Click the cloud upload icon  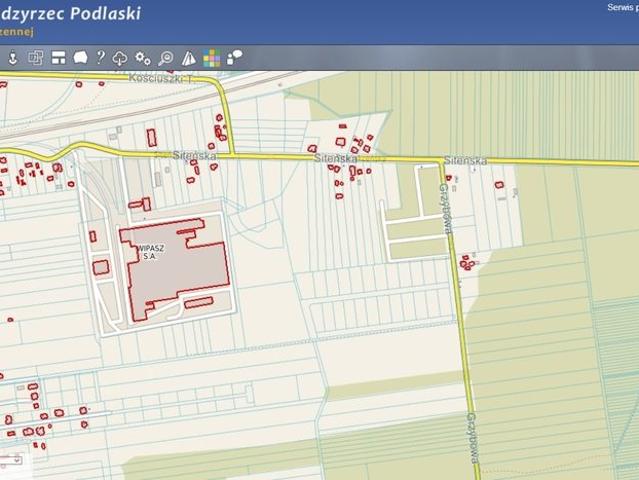[x=120, y=58]
